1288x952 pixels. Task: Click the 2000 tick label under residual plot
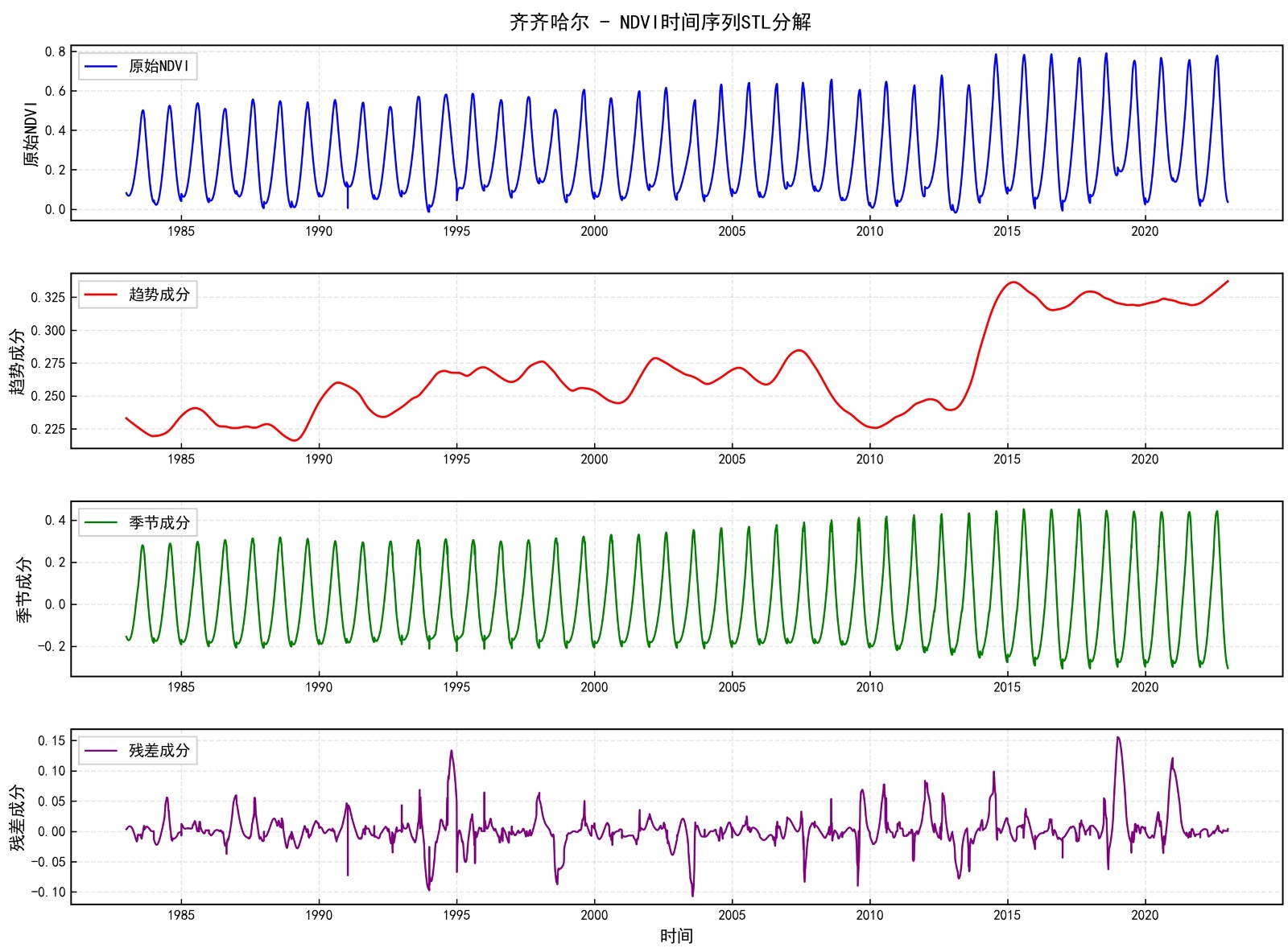pos(594,915)
